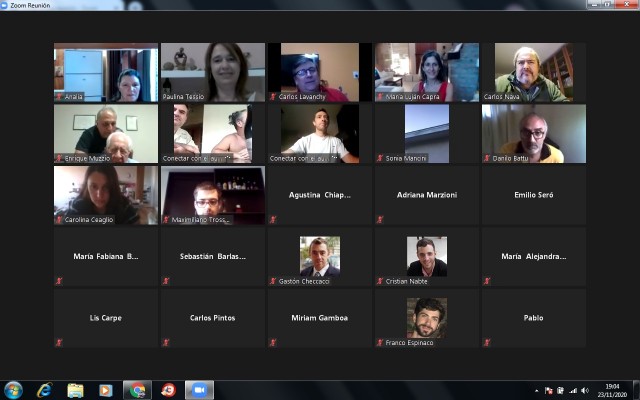
Task: Open Windows Media Player from taskbar
Action: pos(106,390)
